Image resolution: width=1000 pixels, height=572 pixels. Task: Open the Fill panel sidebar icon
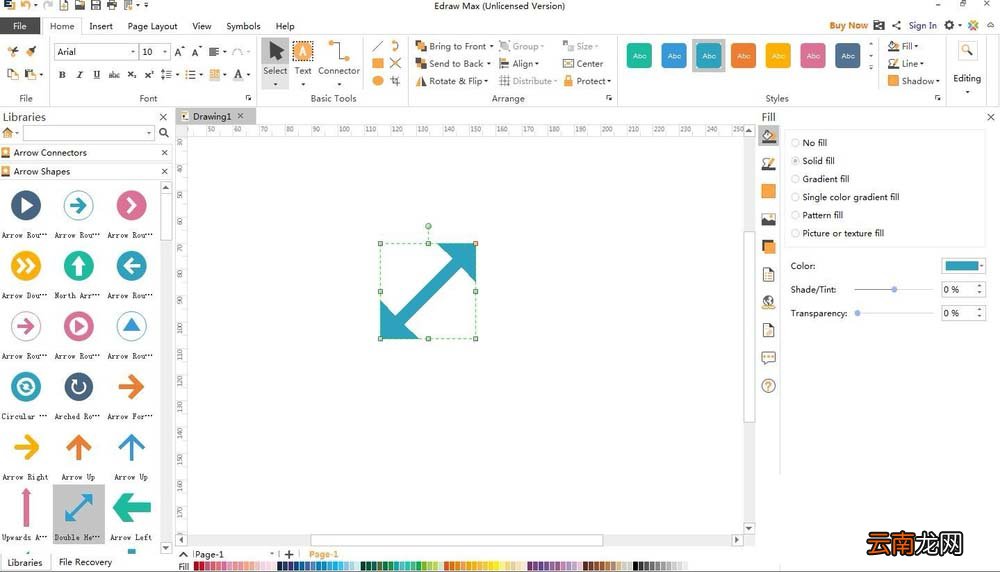click(x=768, y=136)
